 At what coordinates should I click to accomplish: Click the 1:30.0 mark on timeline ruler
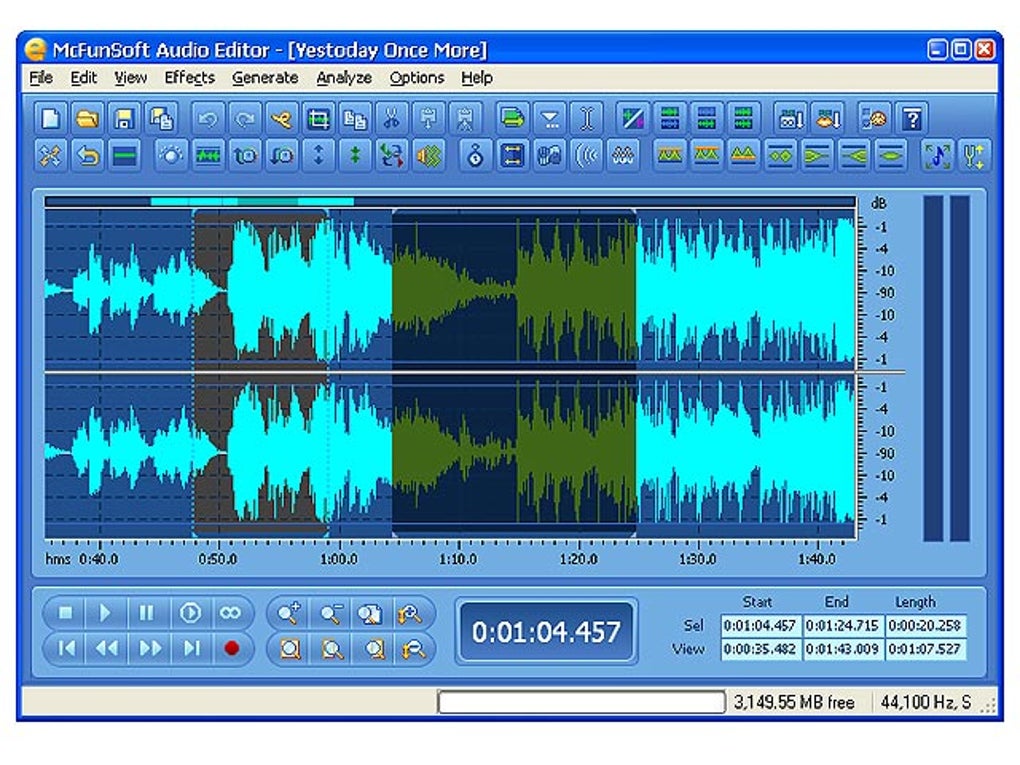(697, 559)
